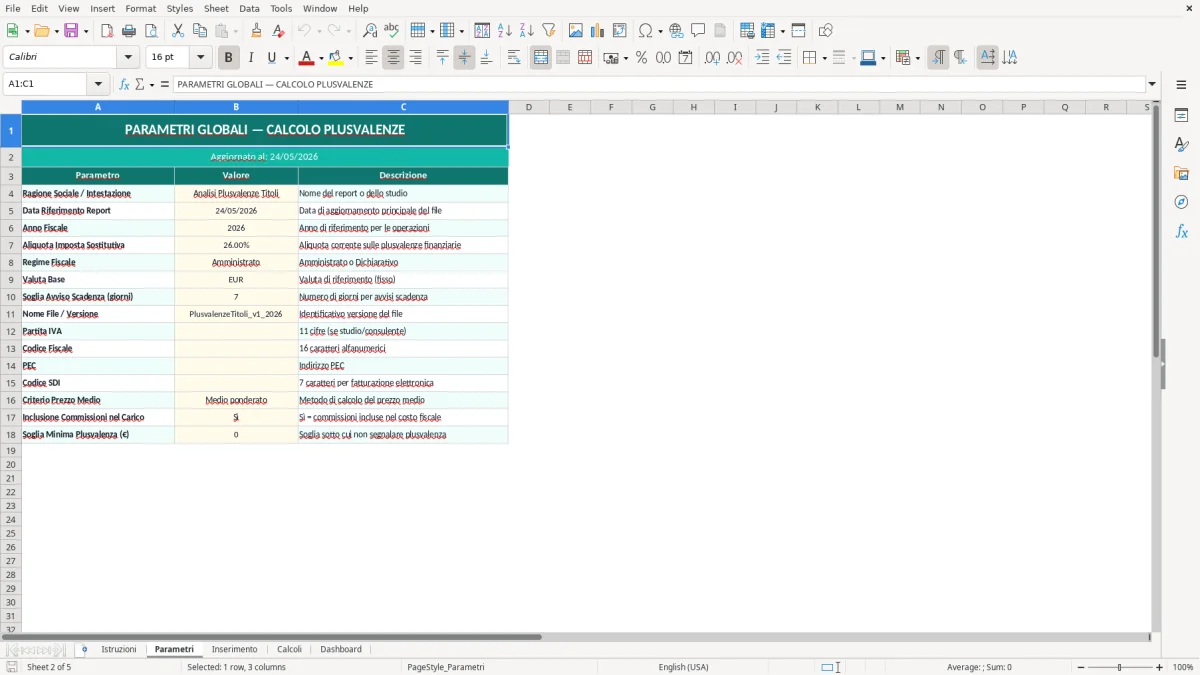Viewport: 1200px width, 675px height.
Task: Click Clear Direct Formatting icon
Action: pos(278,31)
